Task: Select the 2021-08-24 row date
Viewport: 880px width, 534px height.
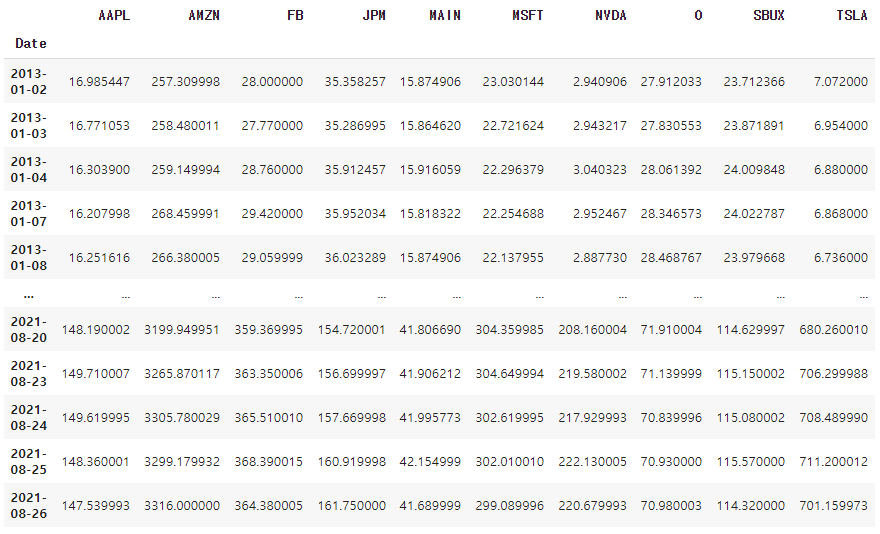Action: coord(29,417)
